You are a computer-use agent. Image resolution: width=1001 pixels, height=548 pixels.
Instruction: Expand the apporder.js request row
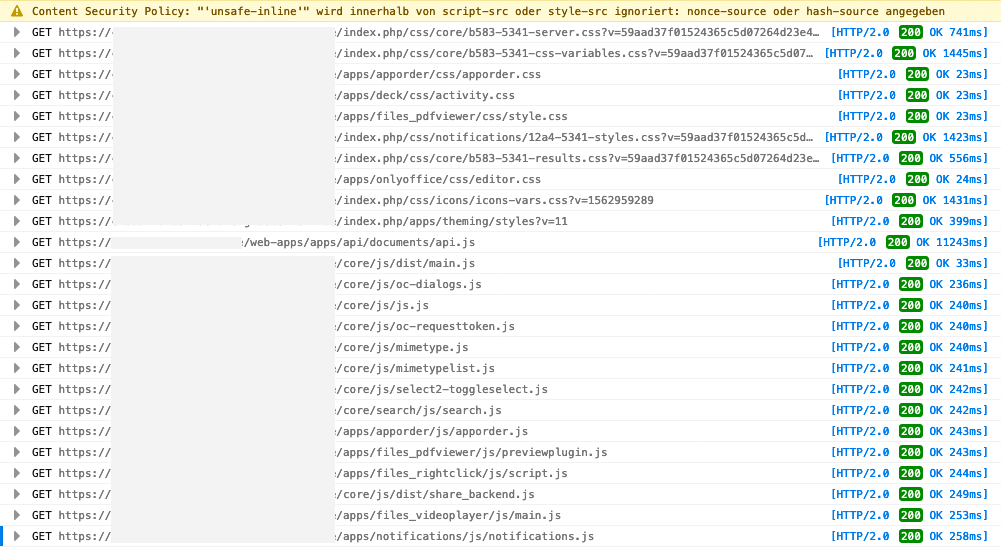click(17, 431)
